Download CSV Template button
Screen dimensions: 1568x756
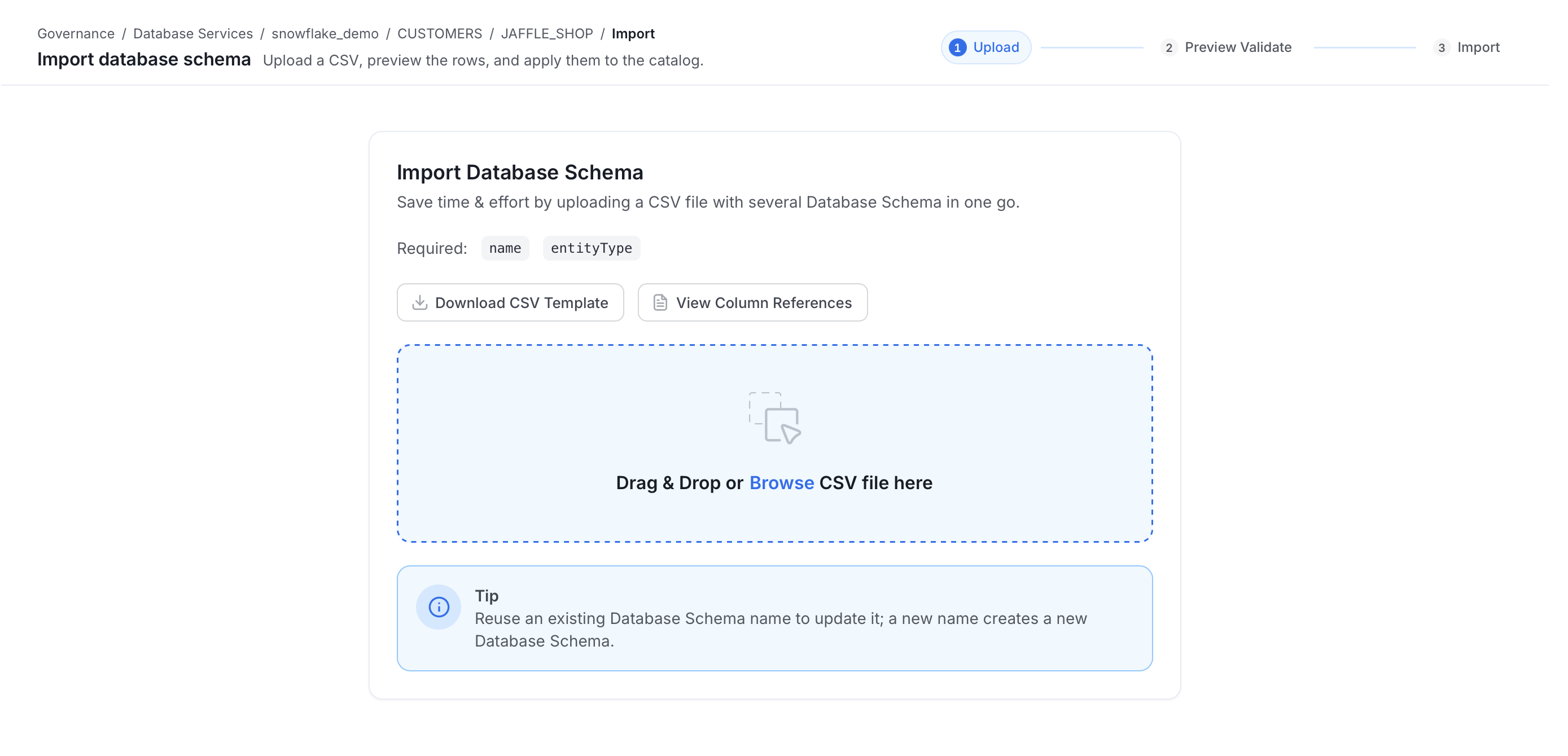coord(510,302)
